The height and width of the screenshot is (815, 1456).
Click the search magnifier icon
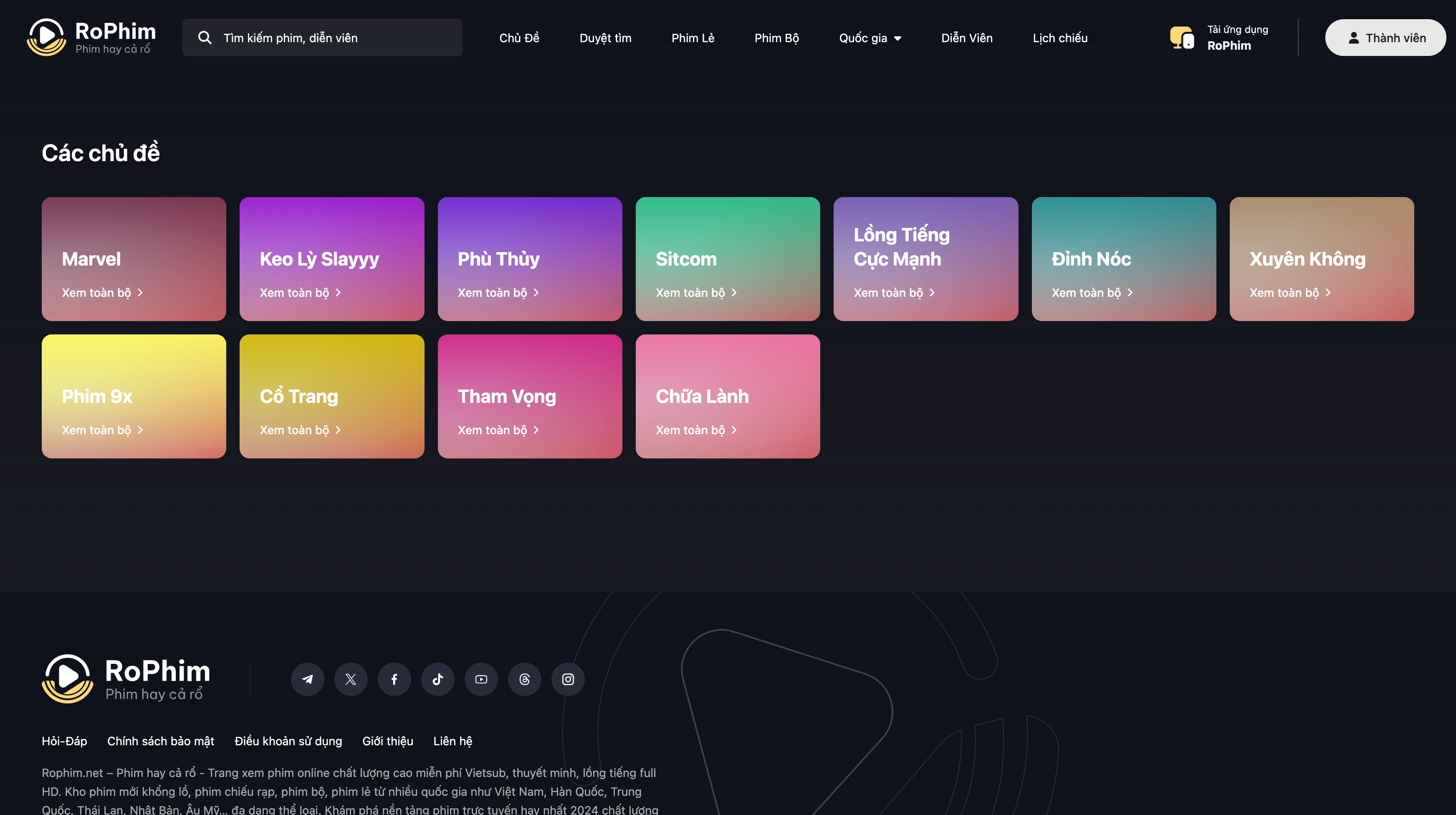point(205,38)
